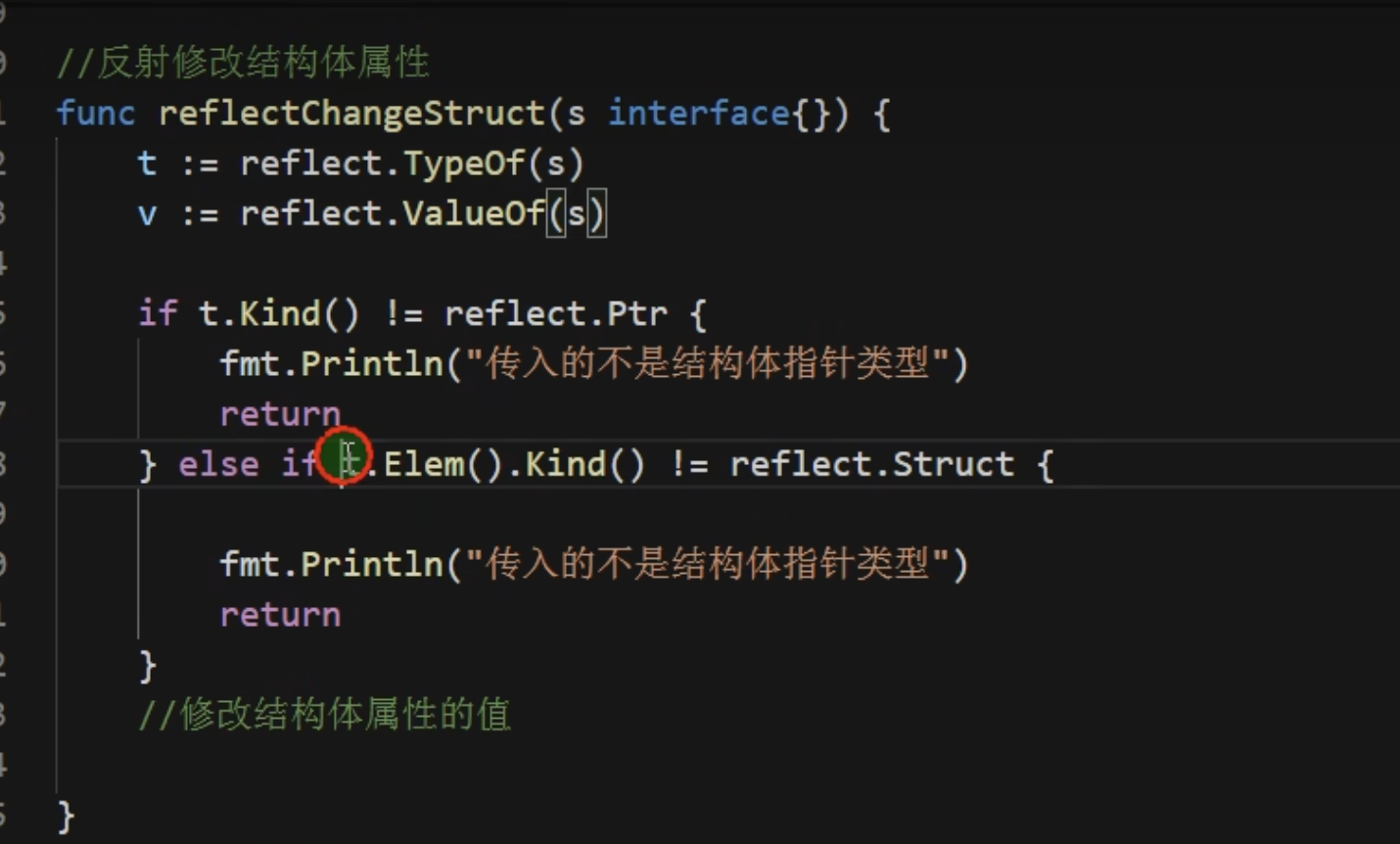1400x844 pixels.
Task: Click the interface keyword in the function signature
Action: point(699,114)
